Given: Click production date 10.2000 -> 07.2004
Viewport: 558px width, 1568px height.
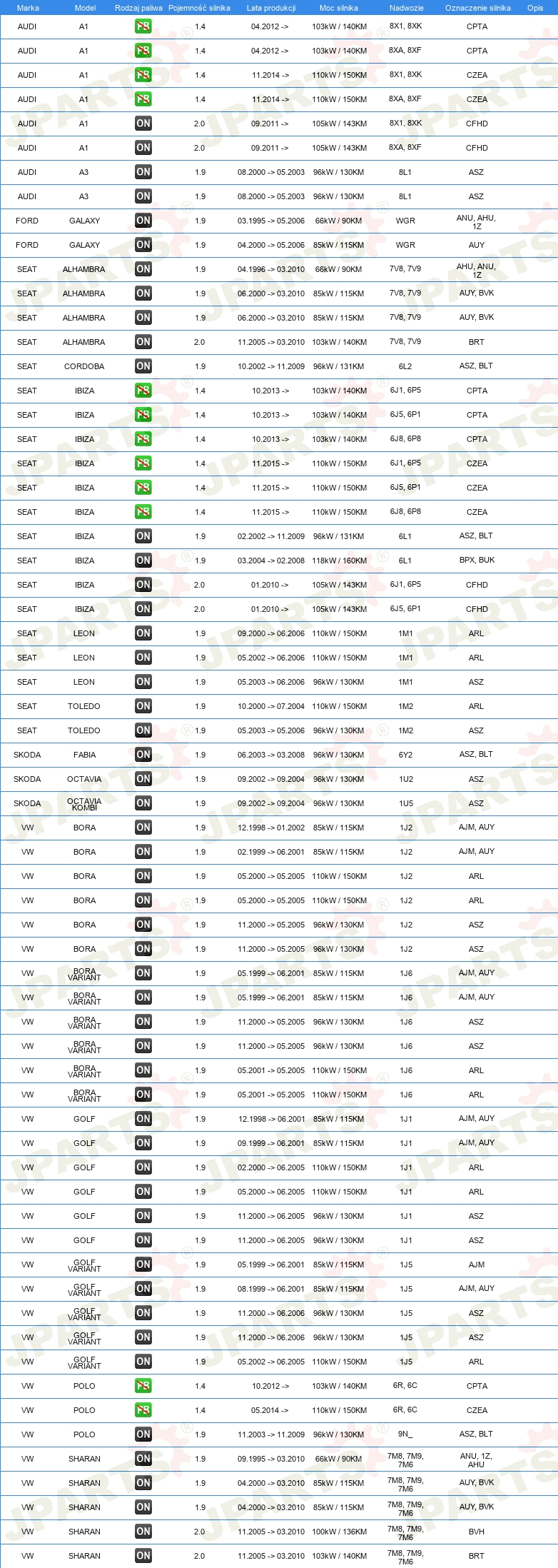Looking at the screenshot, I should (x=271, y=706).
